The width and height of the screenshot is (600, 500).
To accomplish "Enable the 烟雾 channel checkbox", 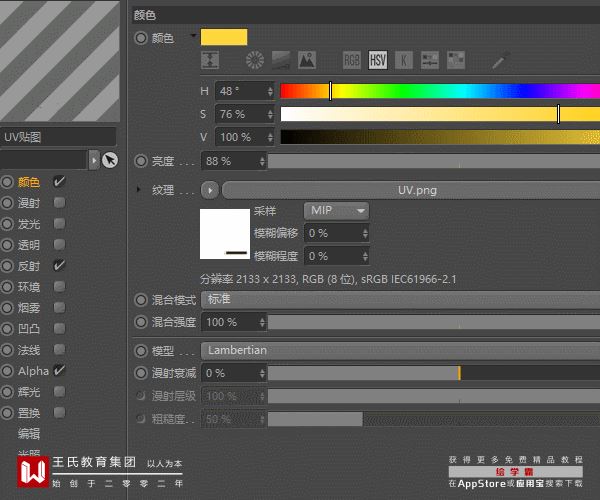I will coord(59,308).
